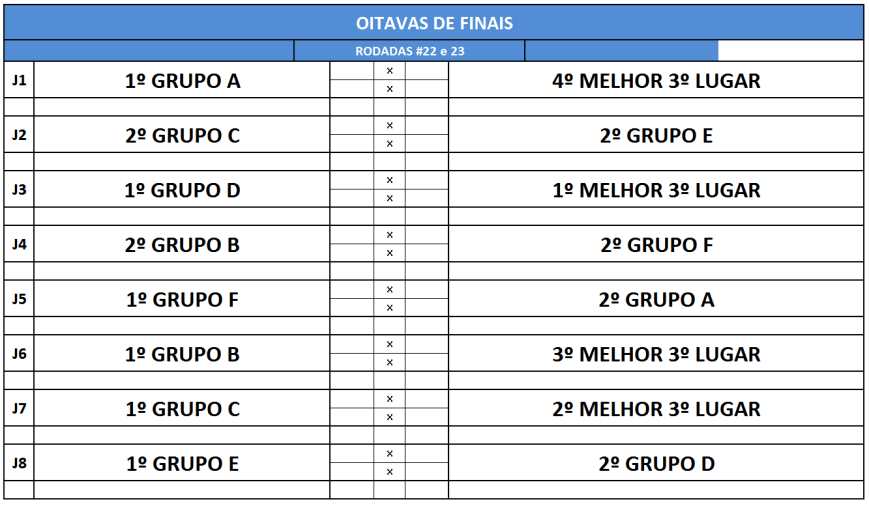Click the OITAVAS DE FINAIS title header
Image resolution: width=869 pixels, height=506 pixels.
(x=434, y=22)
